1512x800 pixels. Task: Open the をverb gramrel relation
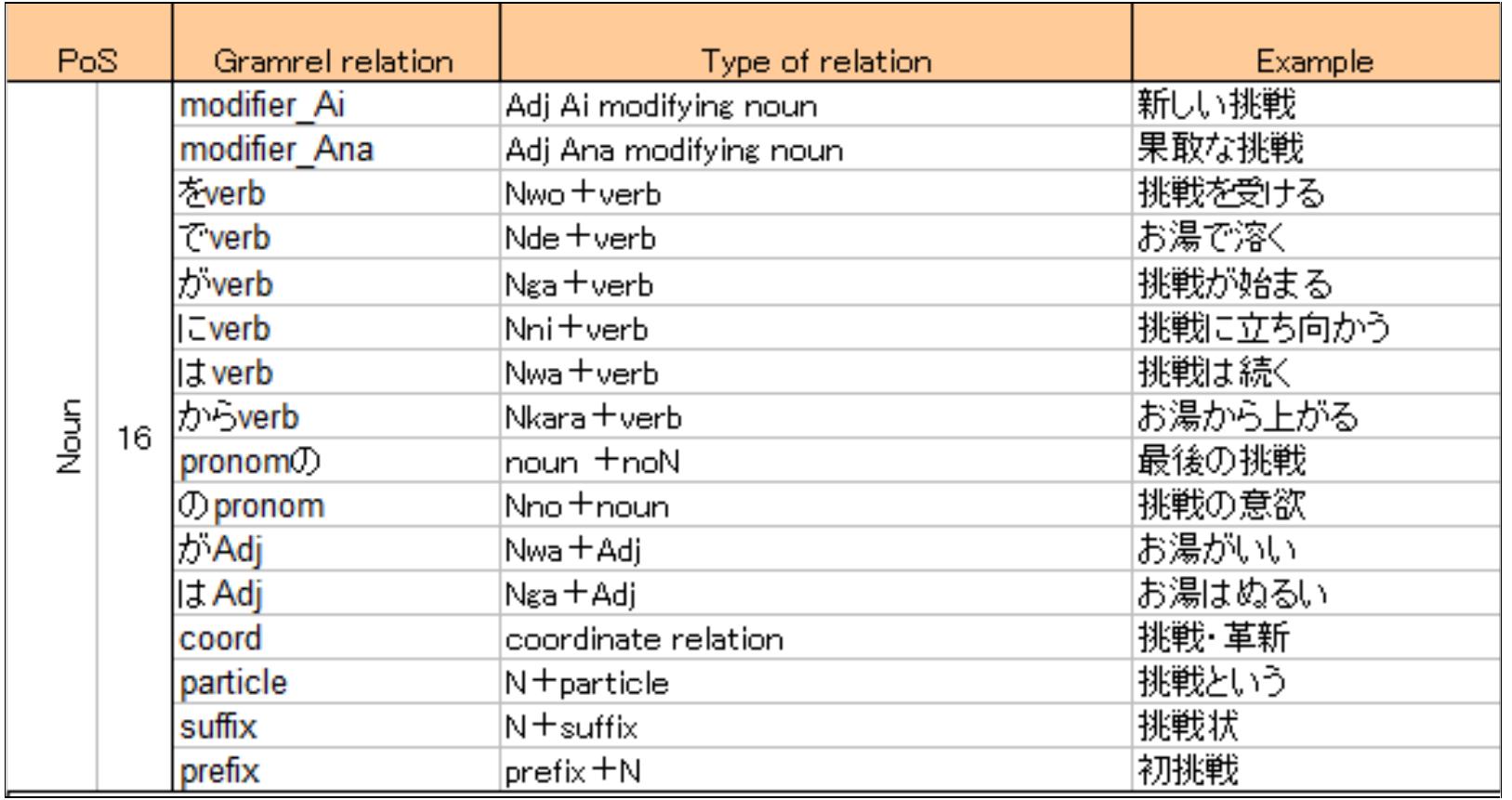(x=223, y=193)
